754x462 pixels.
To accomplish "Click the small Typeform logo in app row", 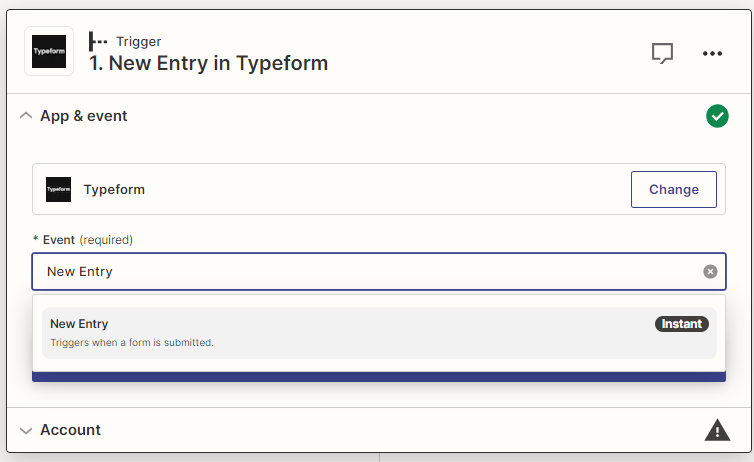I will click(59, 189).
